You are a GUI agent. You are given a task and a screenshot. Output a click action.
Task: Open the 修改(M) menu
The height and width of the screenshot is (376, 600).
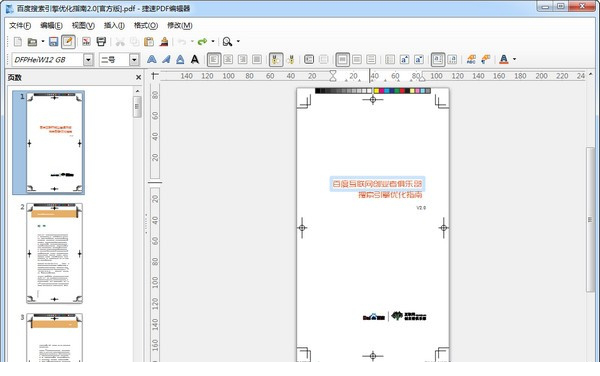179,25
